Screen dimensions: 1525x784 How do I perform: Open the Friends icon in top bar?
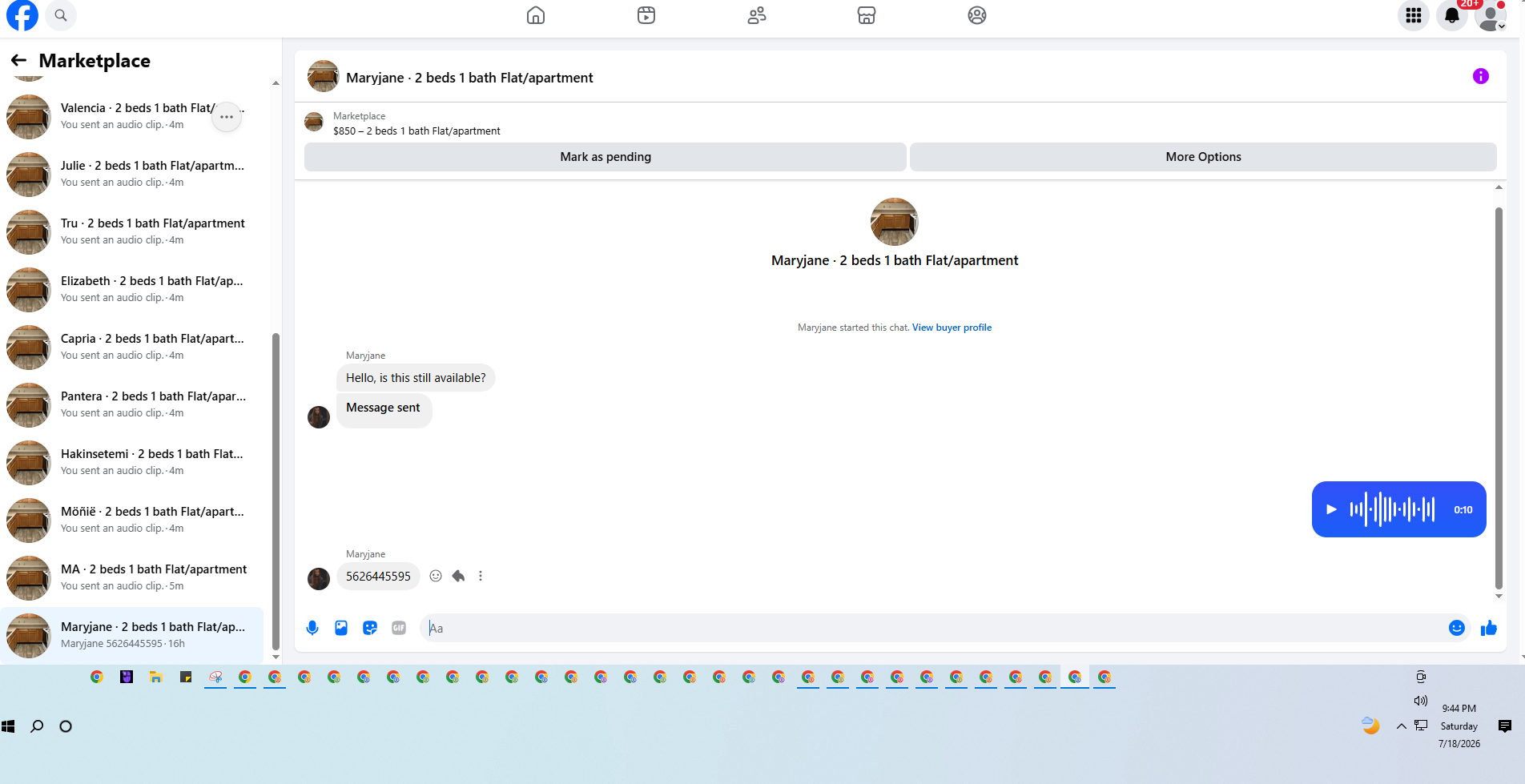point(757,15)
